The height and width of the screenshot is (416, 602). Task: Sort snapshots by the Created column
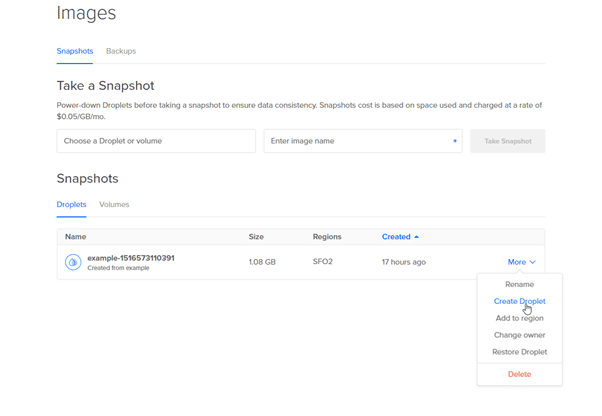pyautogui.click(x=396, y=237)
